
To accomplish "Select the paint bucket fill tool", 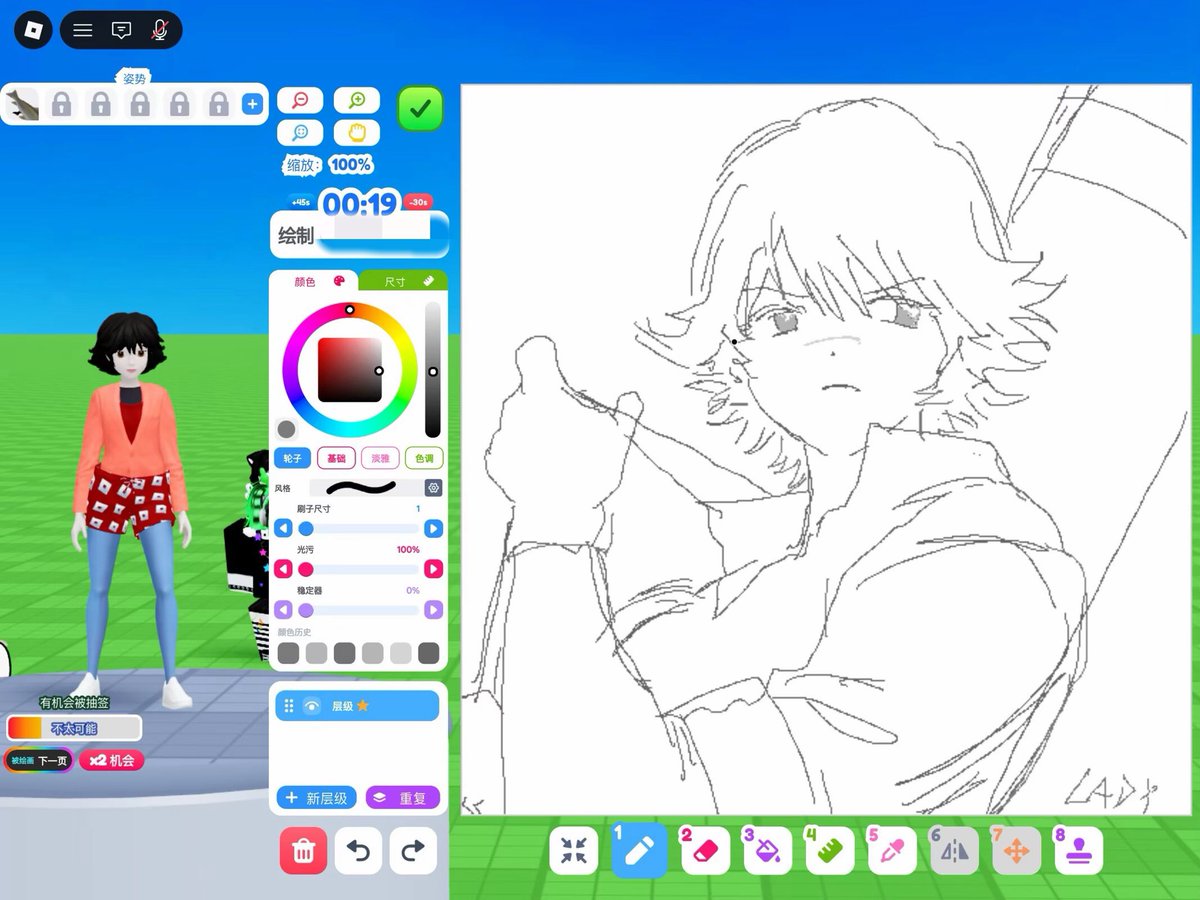I will click(768, 851).
